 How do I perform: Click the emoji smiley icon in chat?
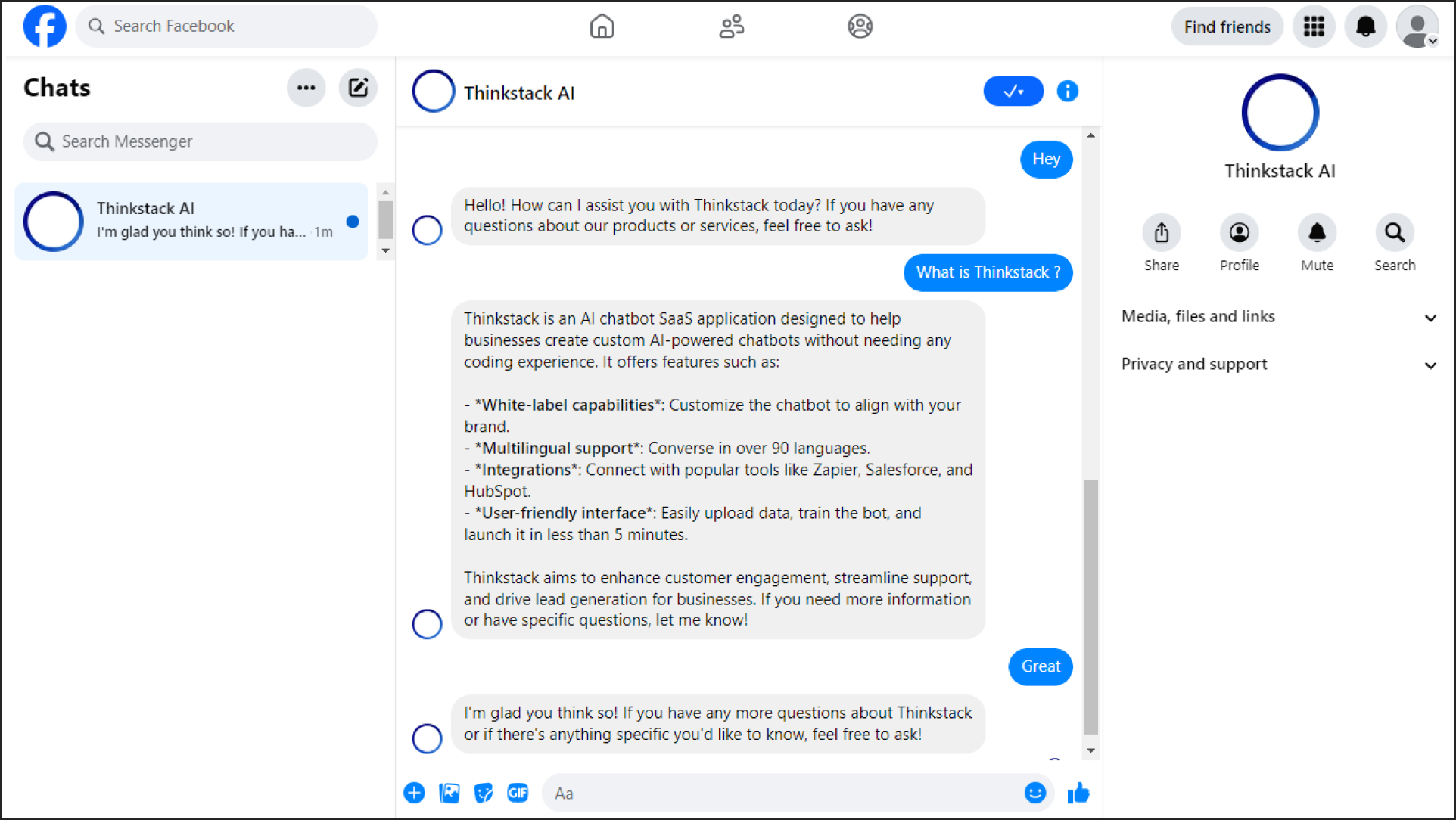click(1037, 793)
